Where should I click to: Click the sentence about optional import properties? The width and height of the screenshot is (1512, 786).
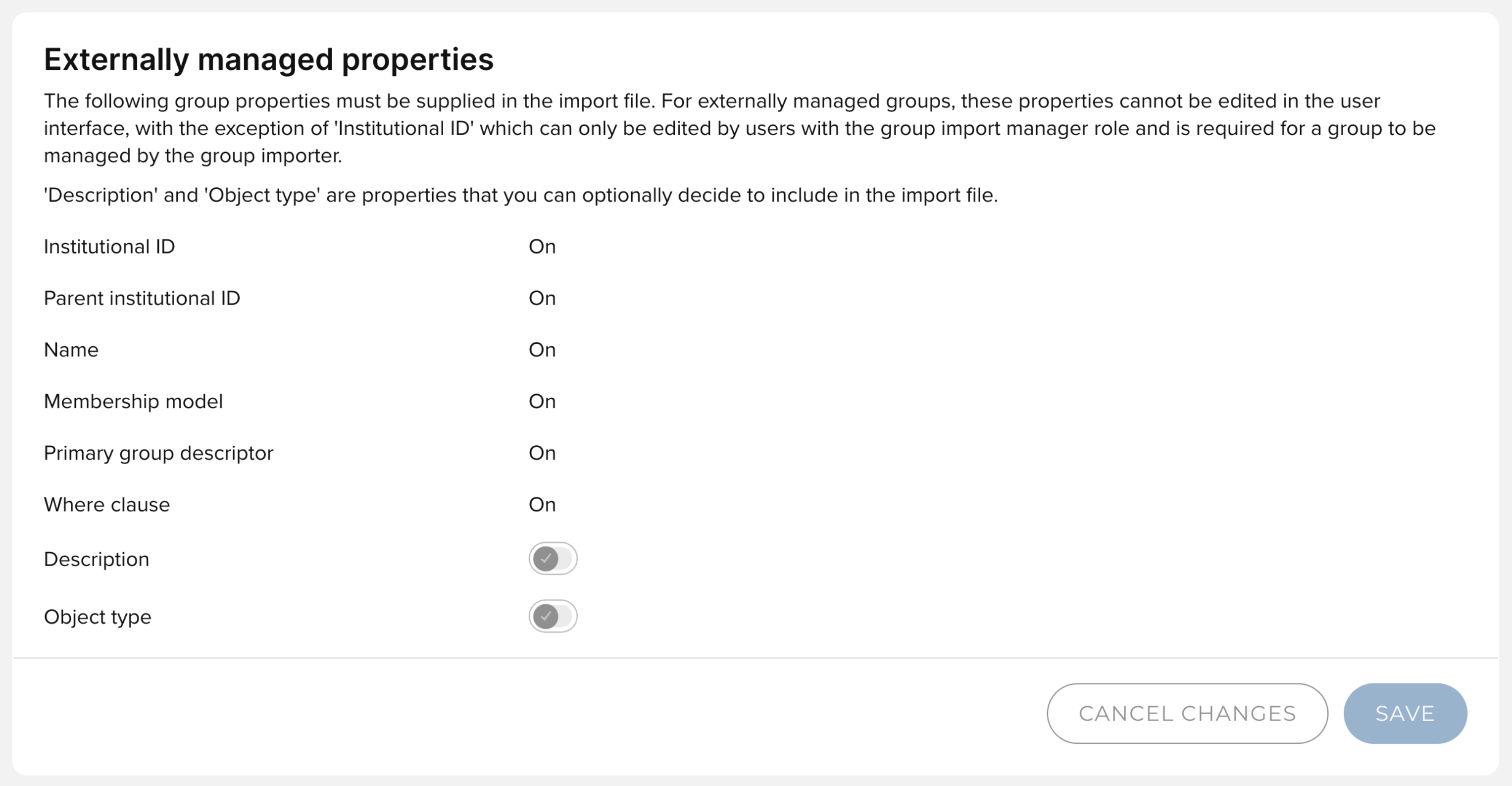click(x=521, y=195)
